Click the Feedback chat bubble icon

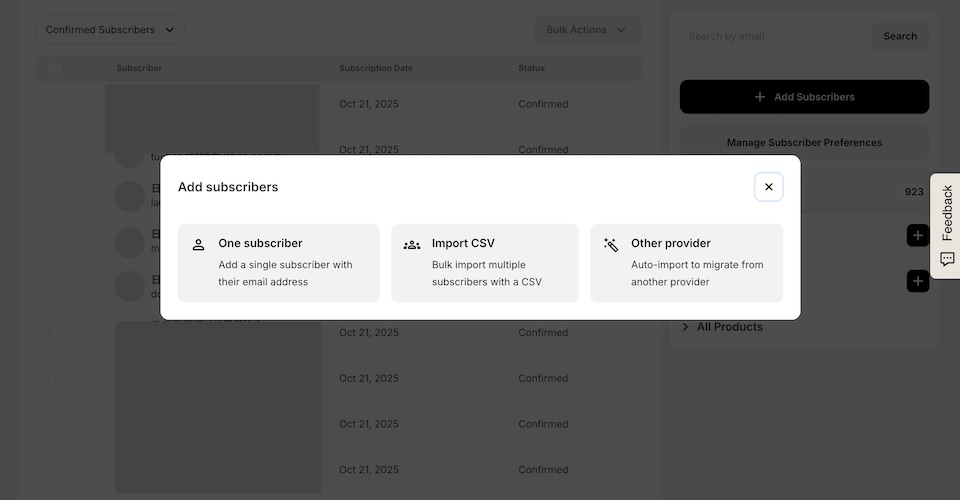[x=947, y=259]
